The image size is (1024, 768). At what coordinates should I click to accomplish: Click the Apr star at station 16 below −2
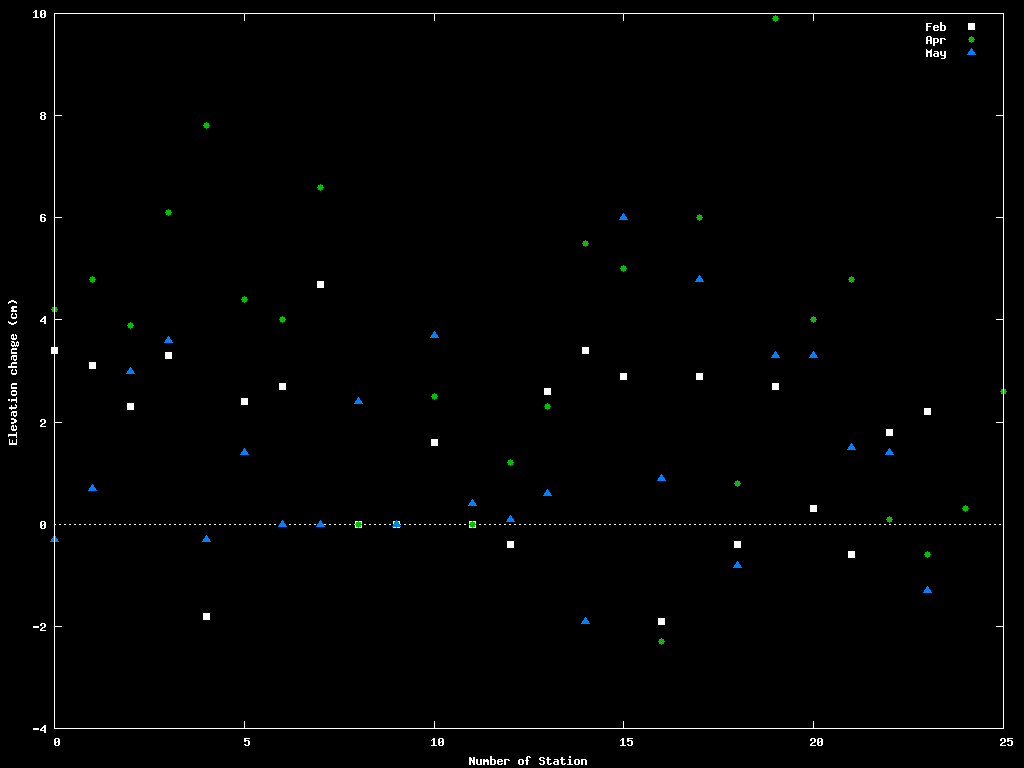[x=661, y=641]
